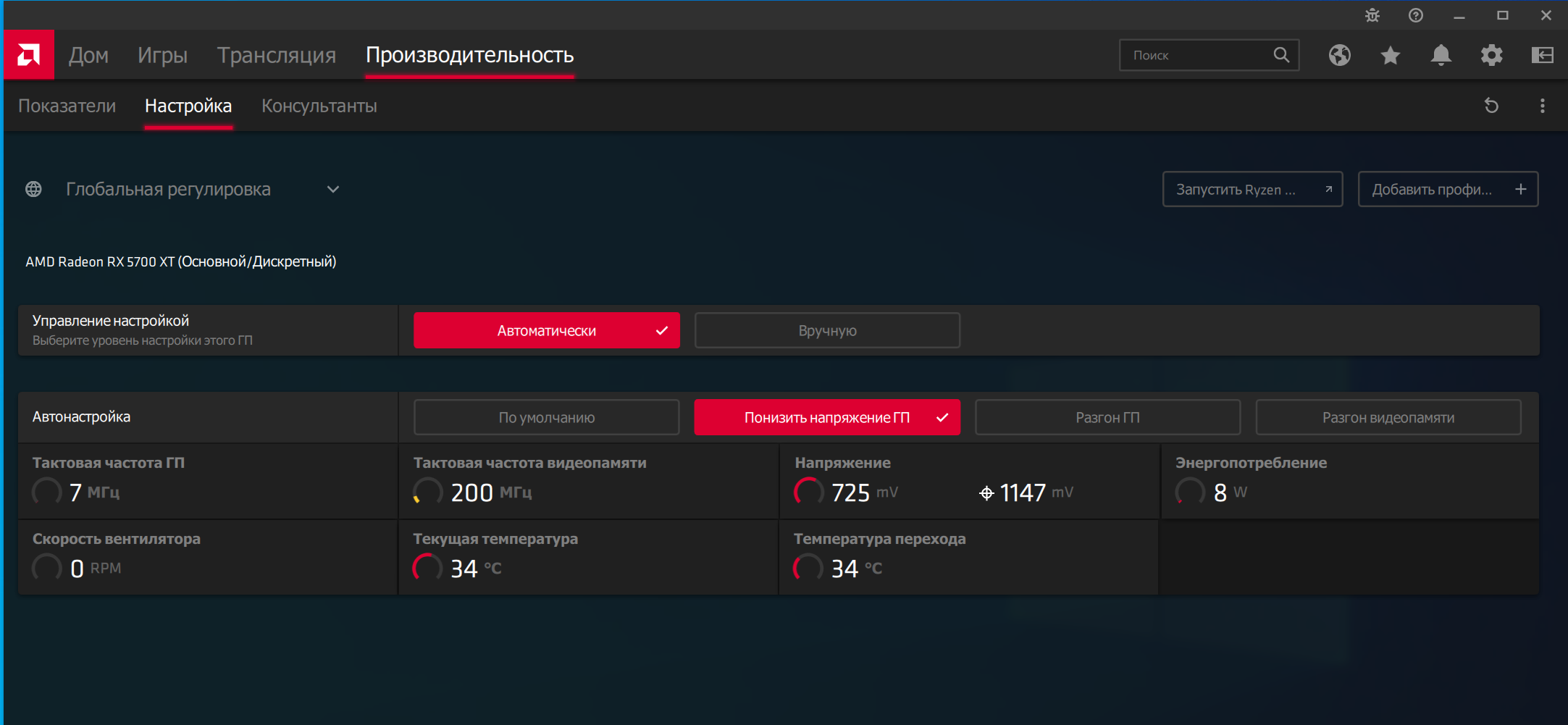This screenshot has width=1568, height=725.
Task: Switch to the Настройка subtab
Action: pyautogui.click(x=188, y=106)
